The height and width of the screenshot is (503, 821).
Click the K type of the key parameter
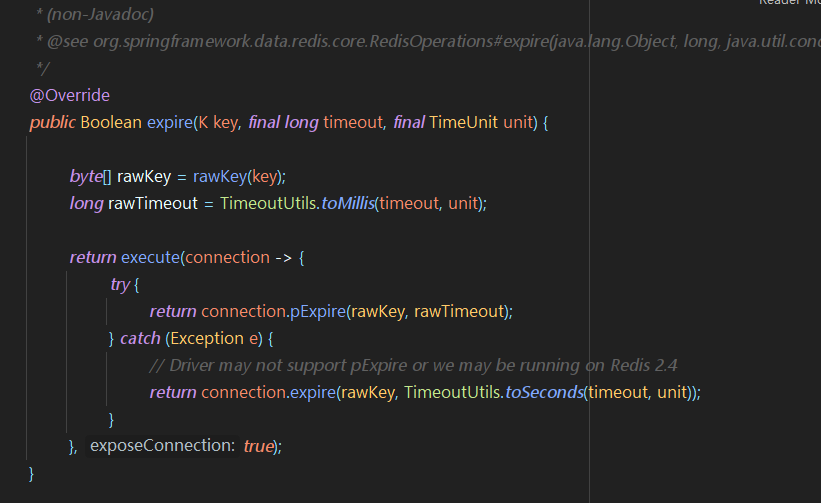pyautogui.click(x=203, y=122)
